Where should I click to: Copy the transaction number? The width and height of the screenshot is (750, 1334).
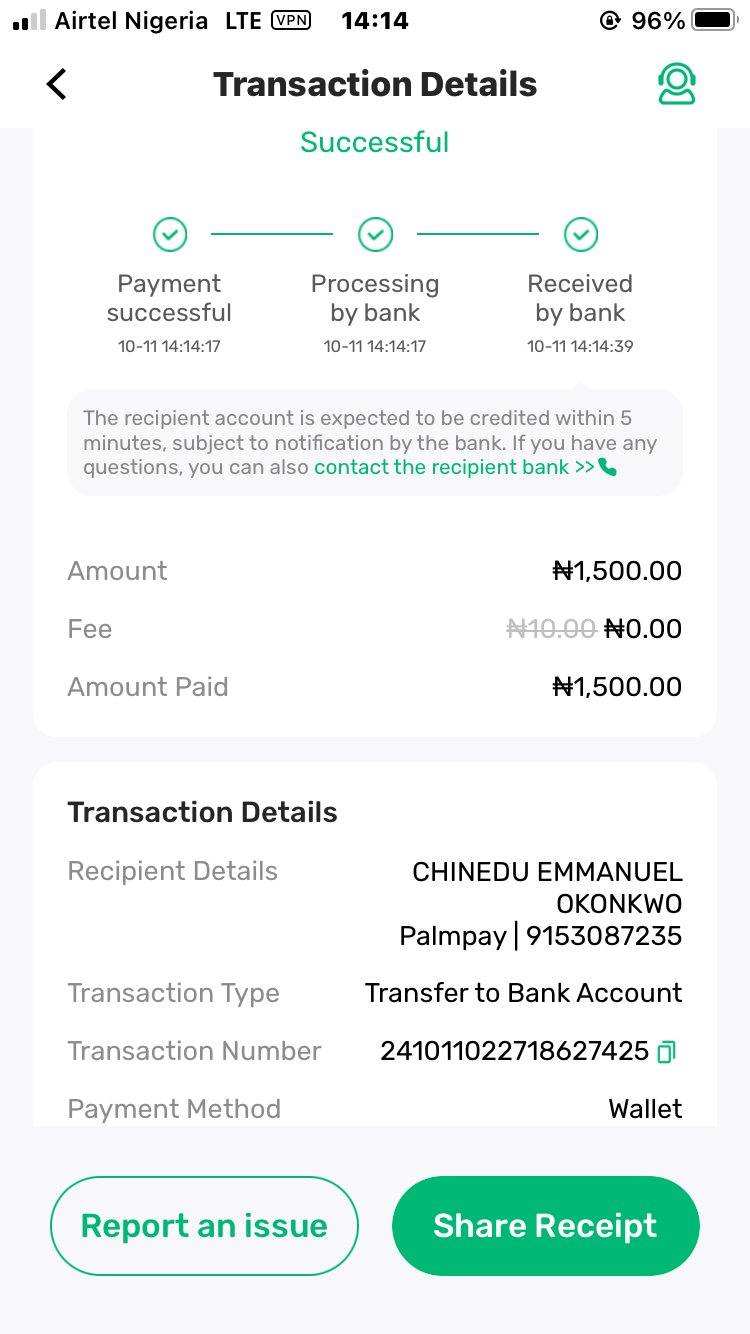click(667, 1051)
